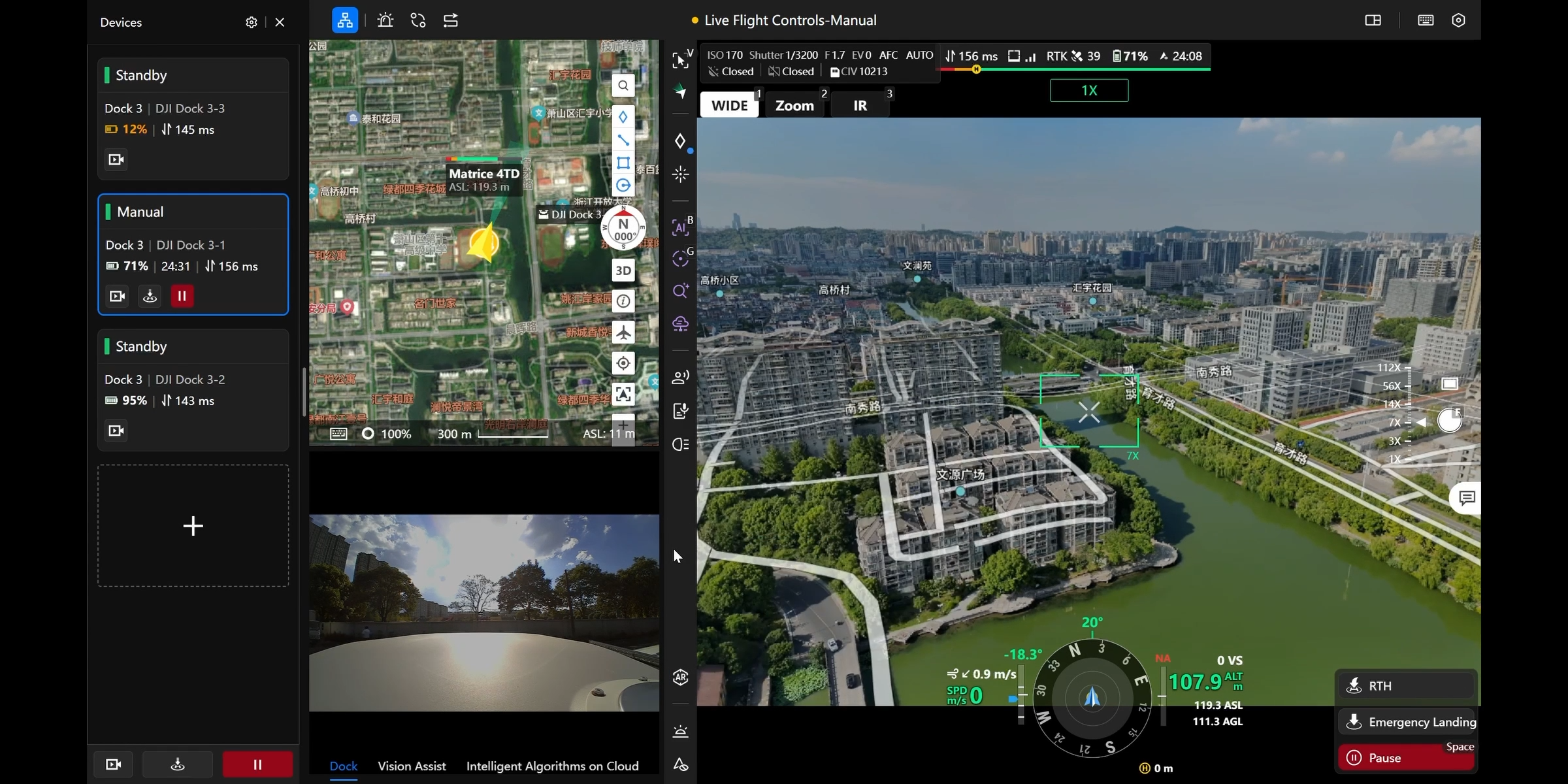The width and height of the screenshot is (1568, 784).
Task: Open the chat message bubble icon
Action: (1467, 498)
